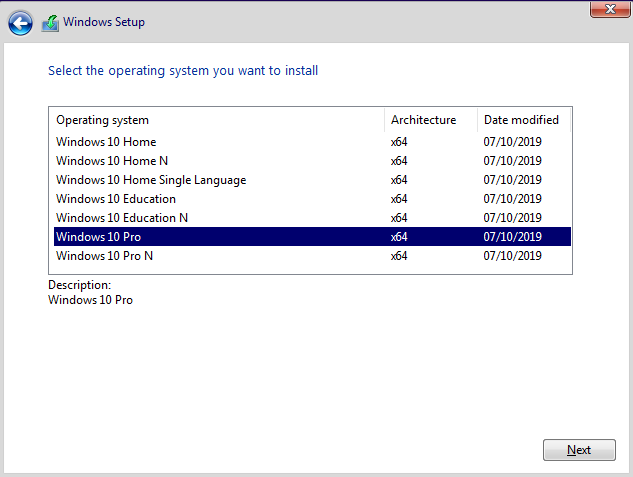
Task: Select Windows 10 Home edition
Action: 312,142
